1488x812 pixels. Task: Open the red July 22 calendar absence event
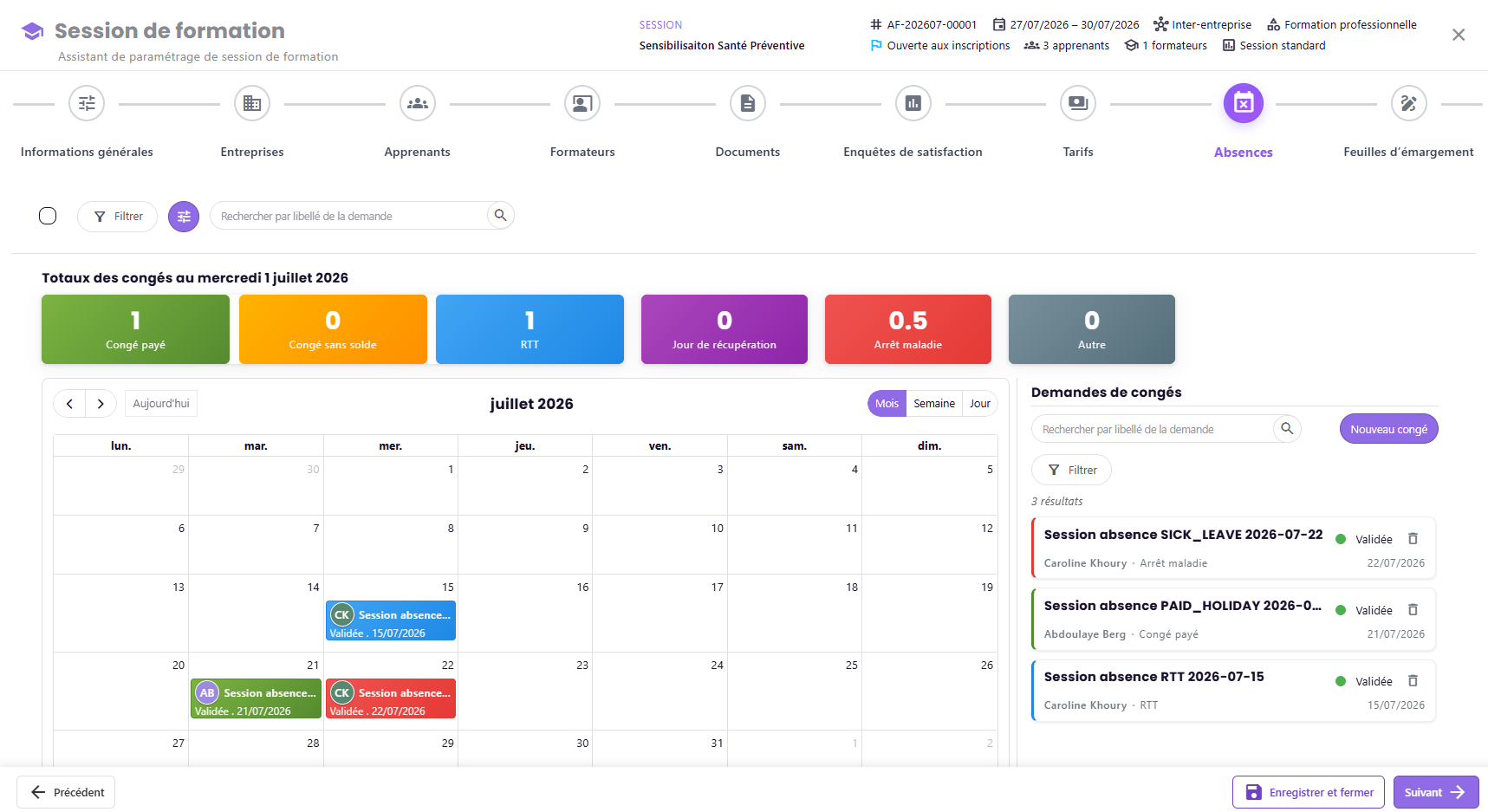pos(391,699)
